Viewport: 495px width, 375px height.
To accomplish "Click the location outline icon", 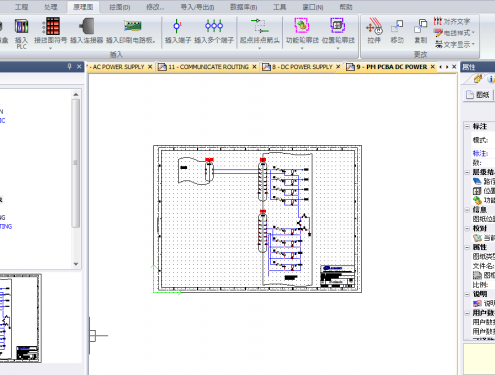I will pos(338,25).
